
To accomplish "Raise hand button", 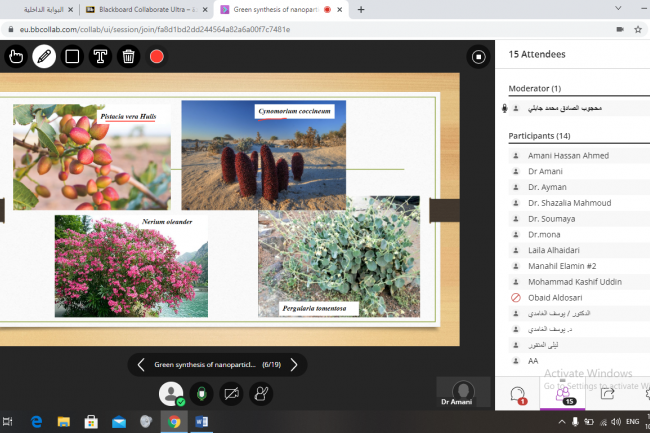I will (x=261, y=394).
